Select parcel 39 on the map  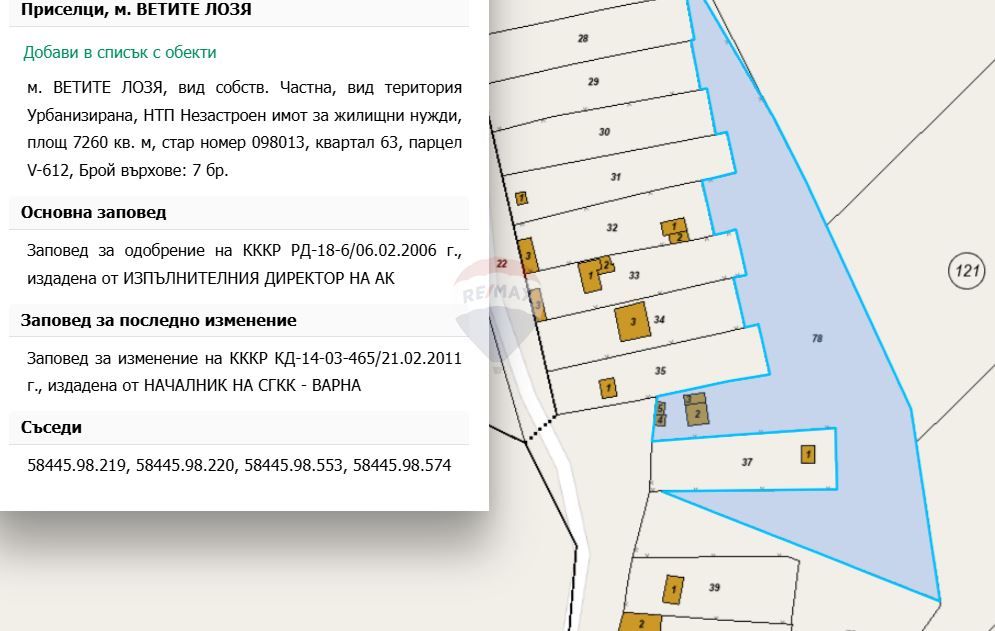coord(714,587)
